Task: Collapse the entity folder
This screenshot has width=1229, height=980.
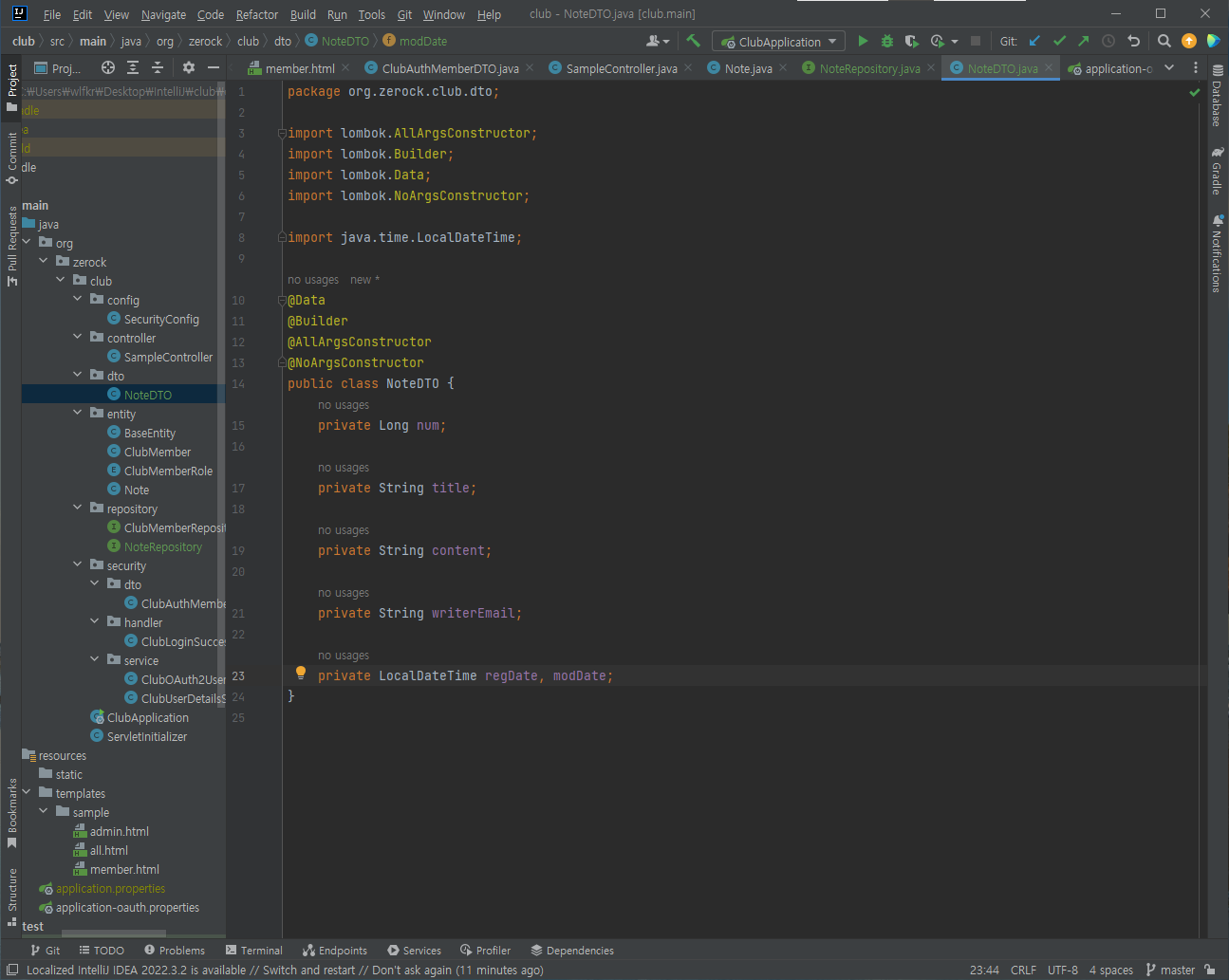Action: tap(78, 413)
